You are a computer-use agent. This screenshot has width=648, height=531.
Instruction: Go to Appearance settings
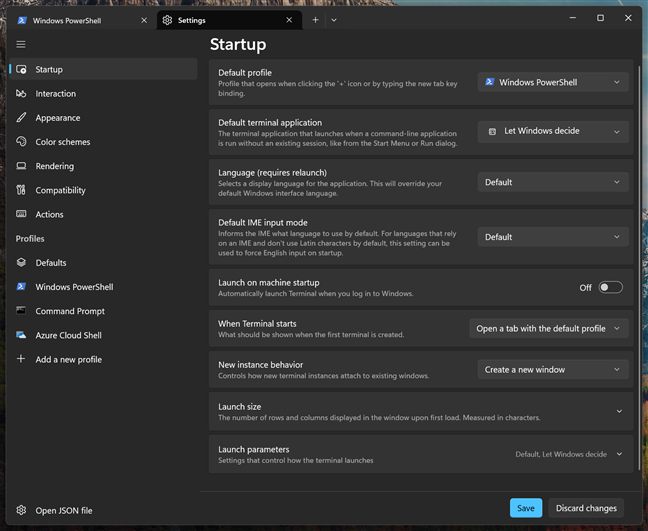pyautogui.click(x=103, y=118)
